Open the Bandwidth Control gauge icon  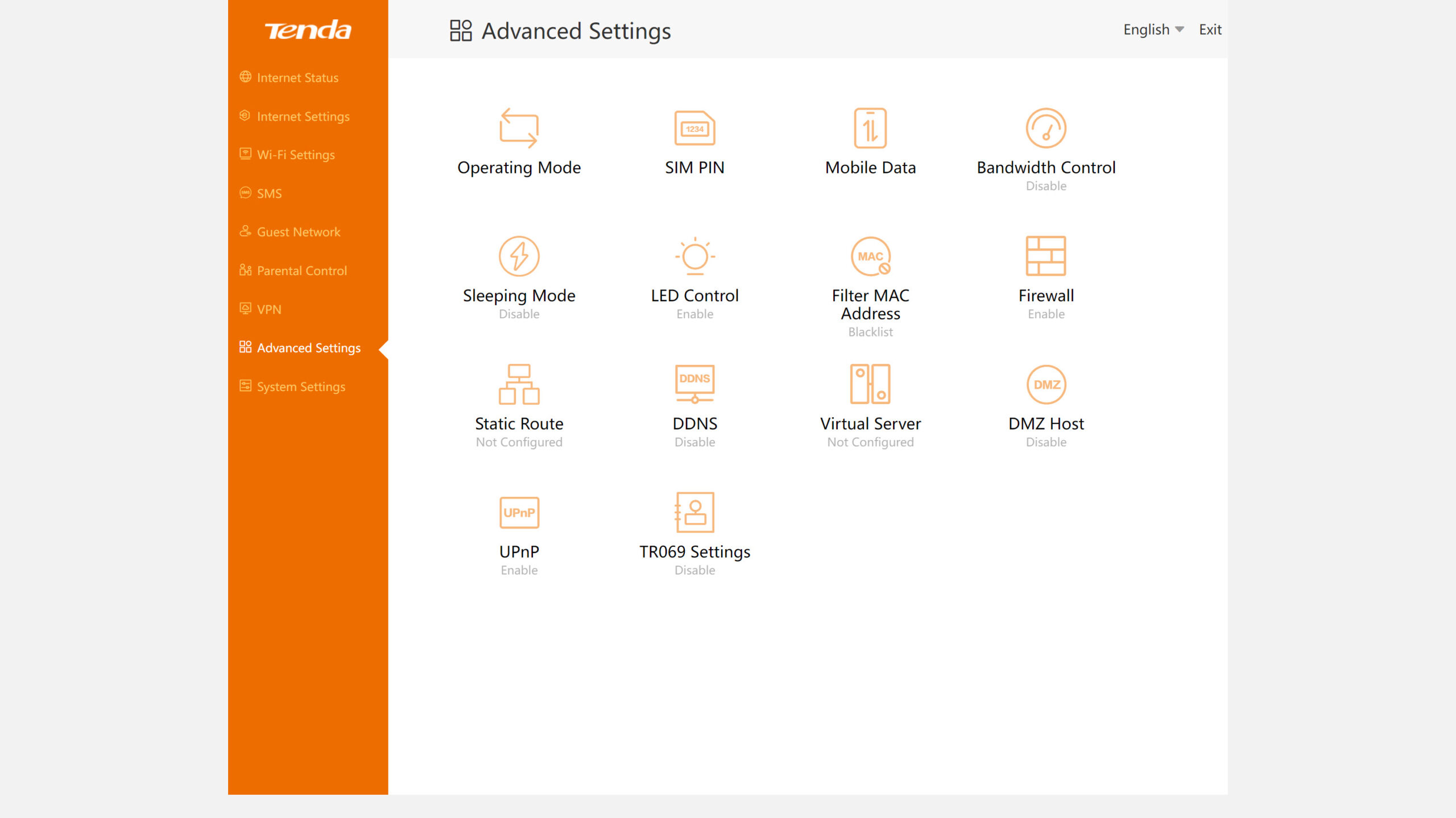[1046, 128]
